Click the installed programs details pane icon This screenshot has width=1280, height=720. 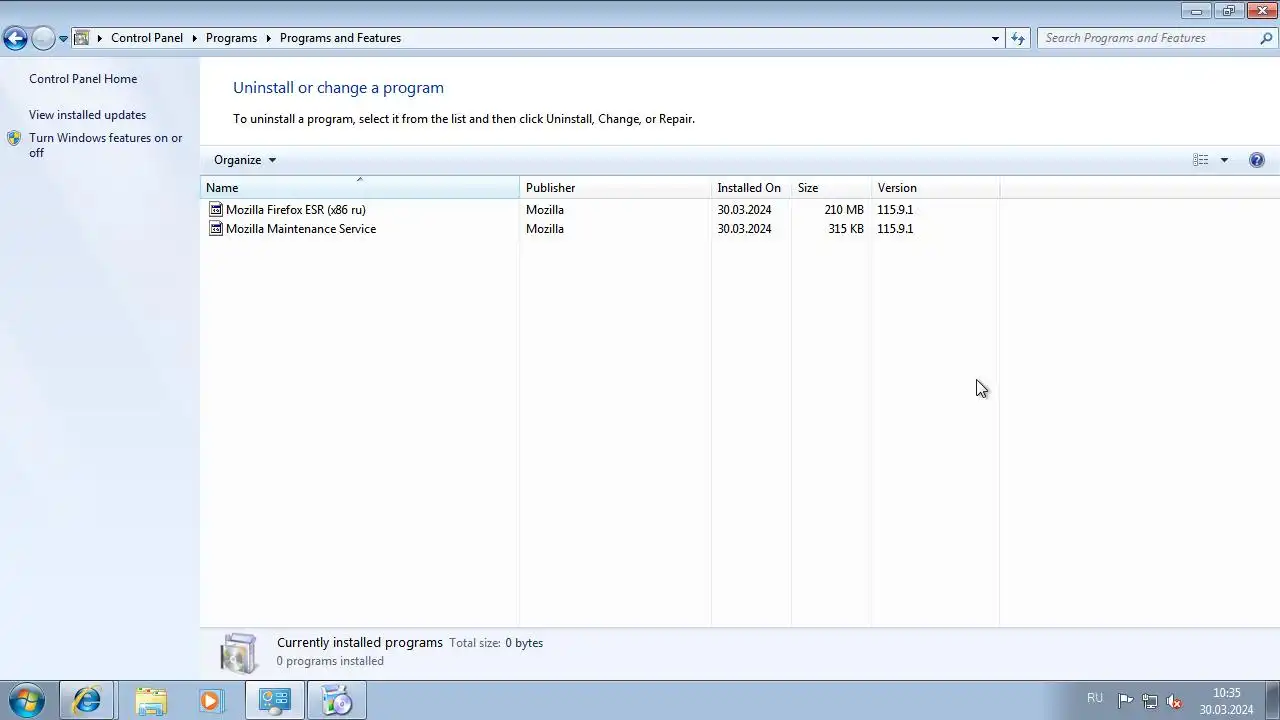[239, 653]
